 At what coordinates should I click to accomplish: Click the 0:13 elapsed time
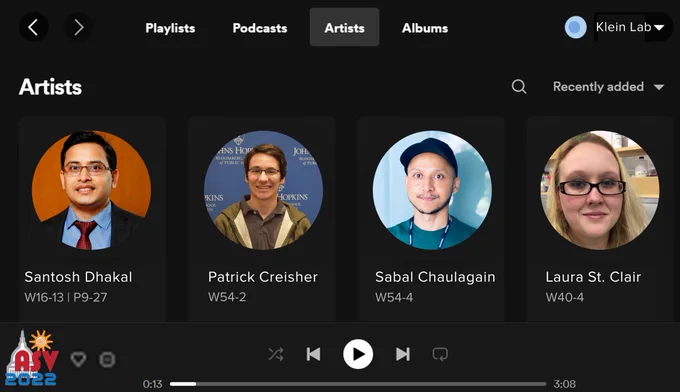(x=153, y=384)
